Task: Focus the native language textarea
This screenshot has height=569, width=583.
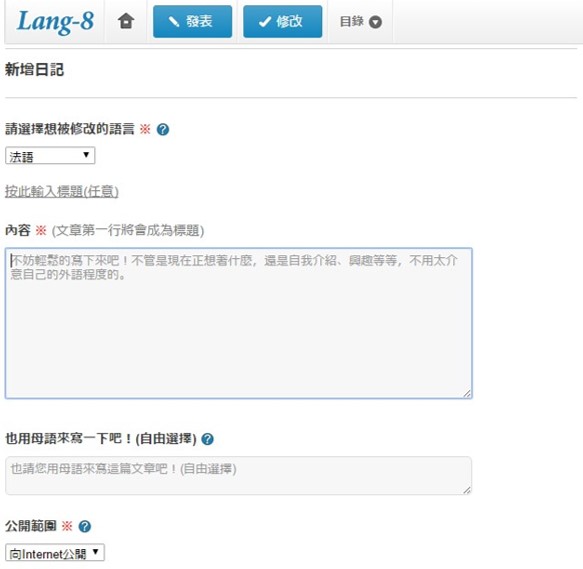Action: (238, 476)
